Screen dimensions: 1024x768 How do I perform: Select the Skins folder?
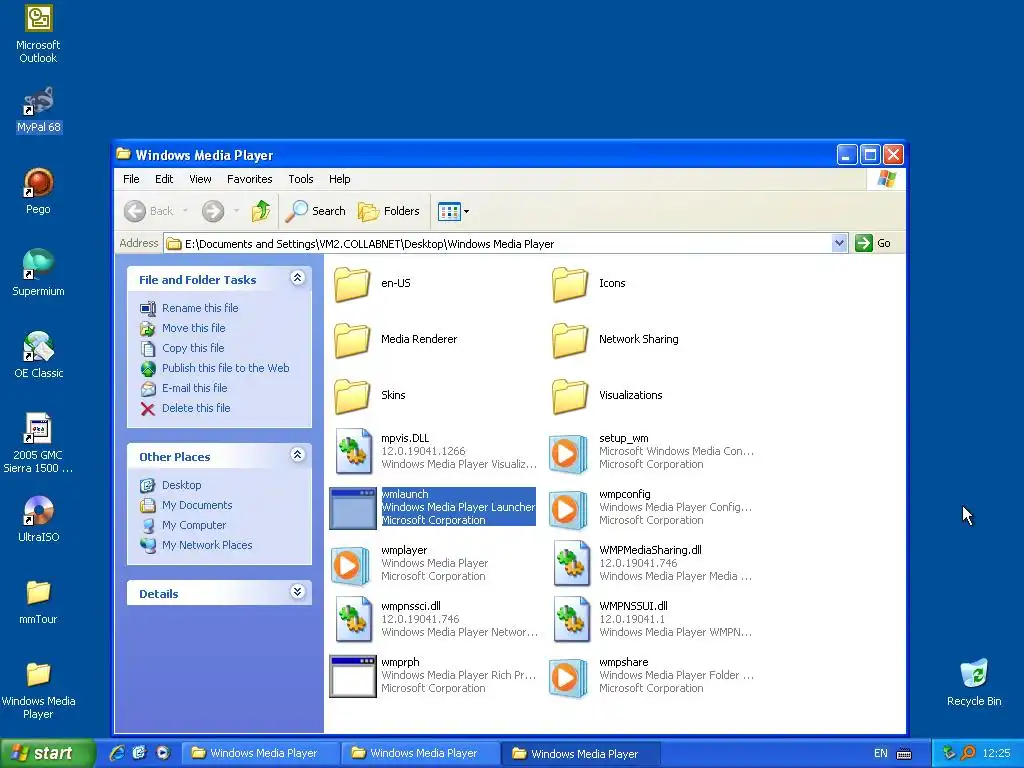tap(353, 396)
